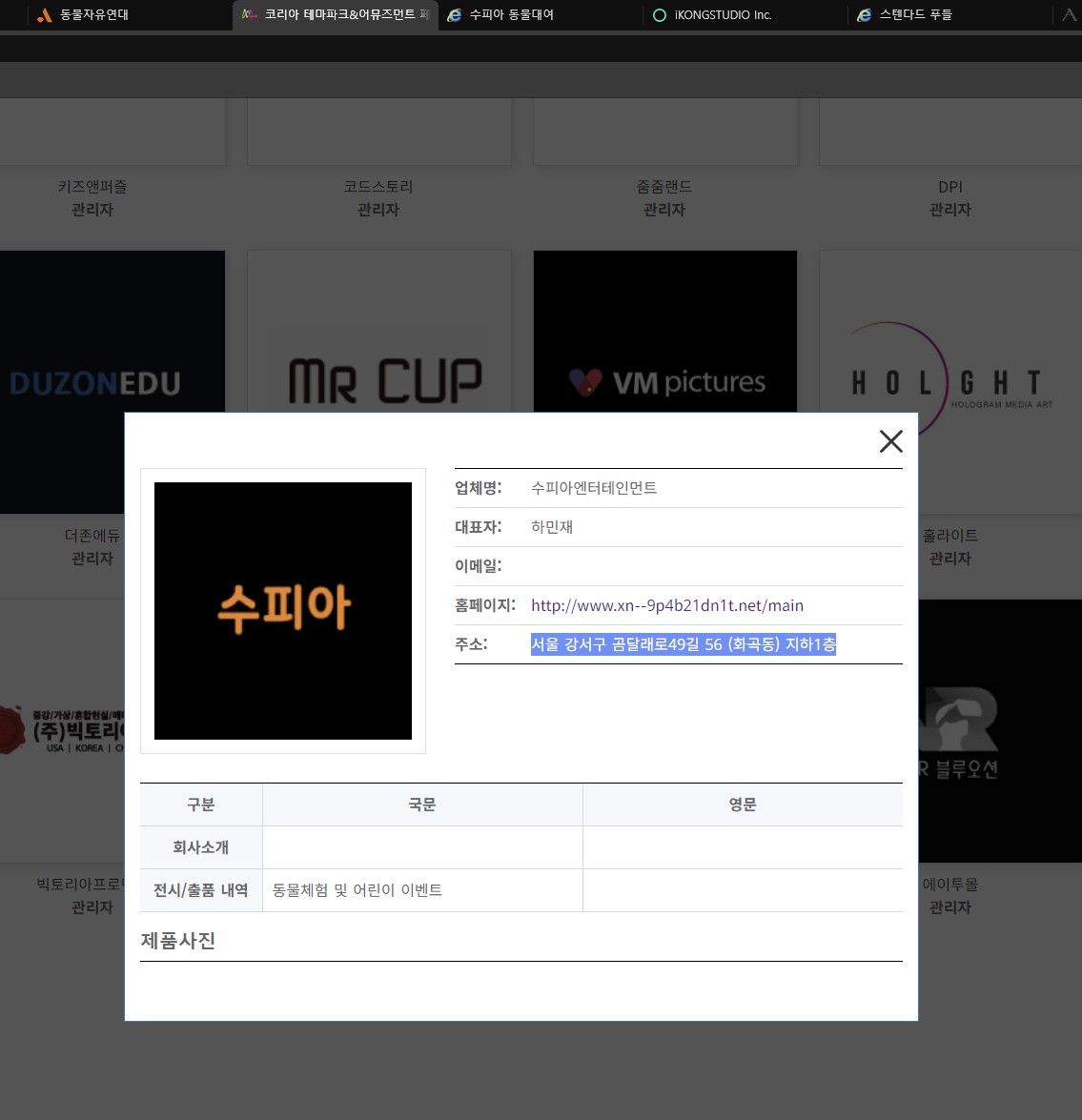
Task: Click the iKONGSTUDIO tab circle favicon
Action: point(659,15)
